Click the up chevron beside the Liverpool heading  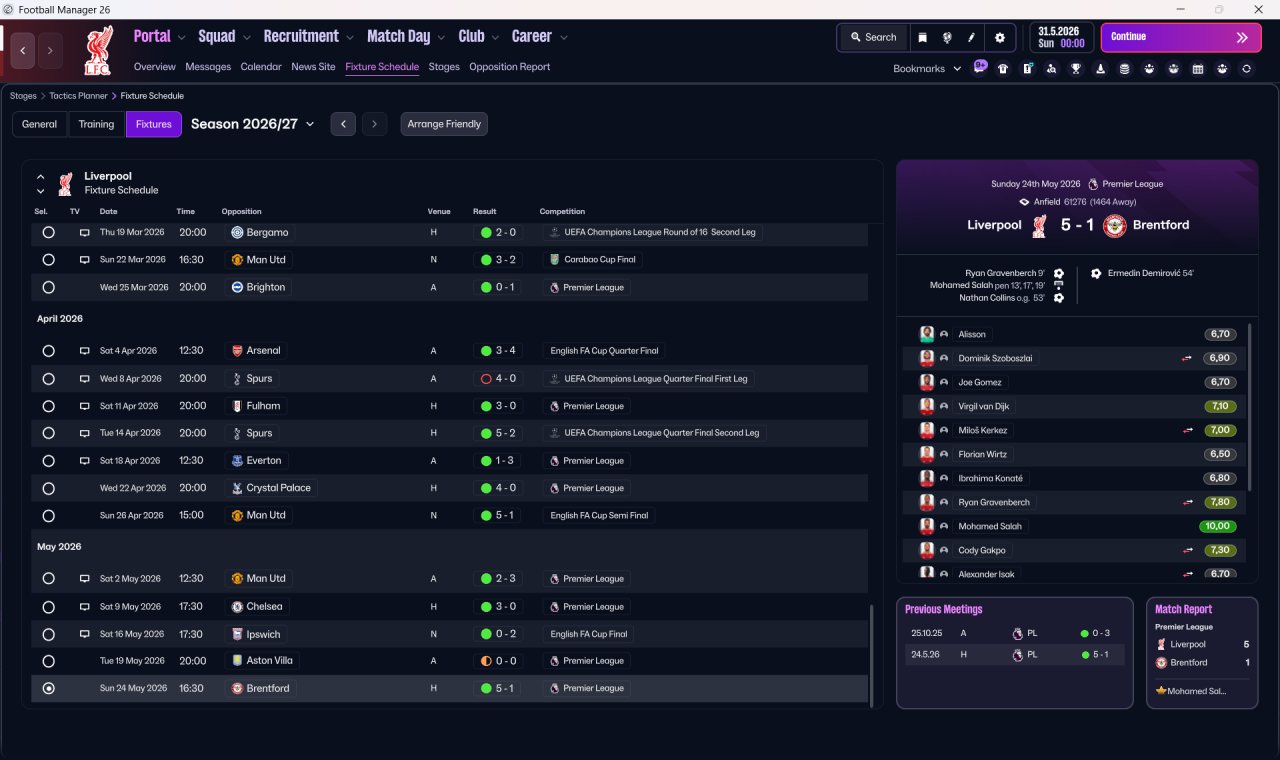[x=41, y=177]
